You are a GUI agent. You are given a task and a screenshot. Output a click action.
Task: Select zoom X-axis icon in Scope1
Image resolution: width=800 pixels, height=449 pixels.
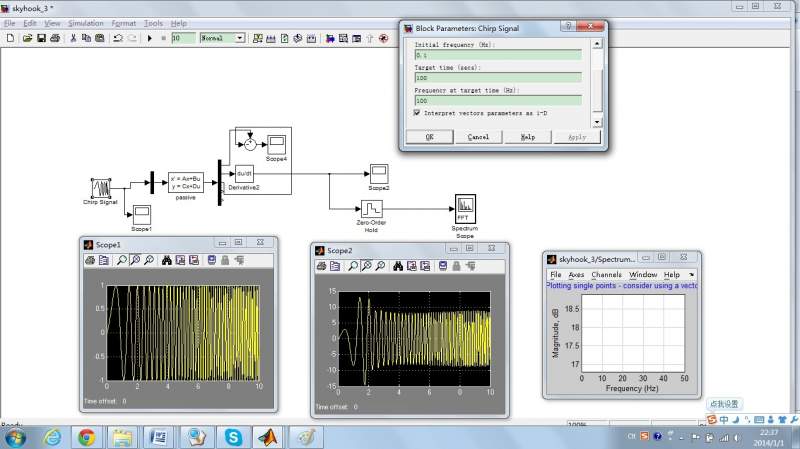pos(135,260)
